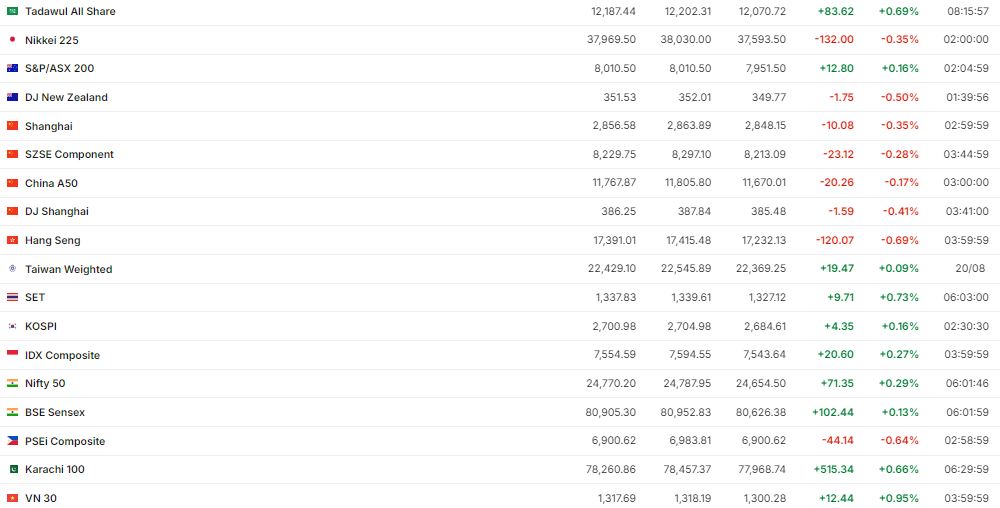The image size is (1000, 508).
Task: Go to the Taiwan Weighted index
Action: pos(68,269)
